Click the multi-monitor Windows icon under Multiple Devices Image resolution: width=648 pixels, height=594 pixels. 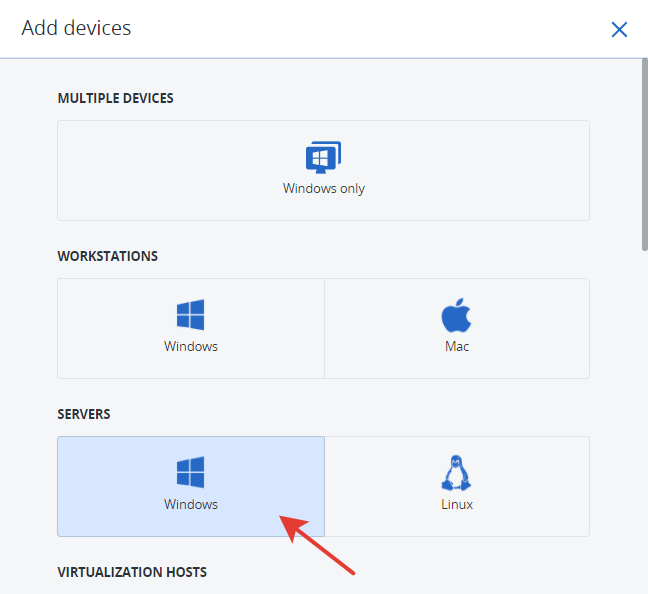pyautogui.click(x=323, y=157)
